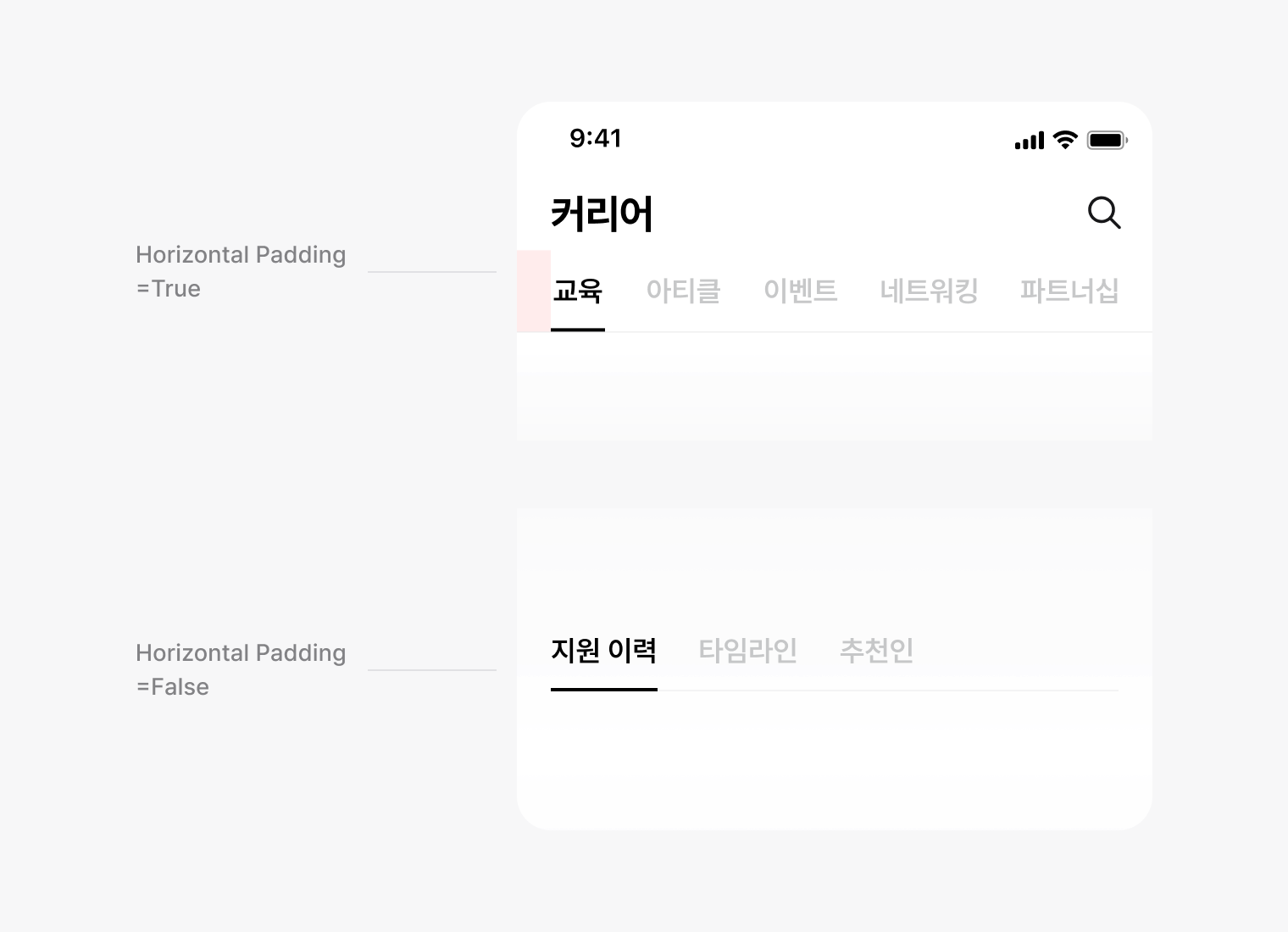Open the 이벤트 tab
1288x932 pixels.
[x=800, y=291]
